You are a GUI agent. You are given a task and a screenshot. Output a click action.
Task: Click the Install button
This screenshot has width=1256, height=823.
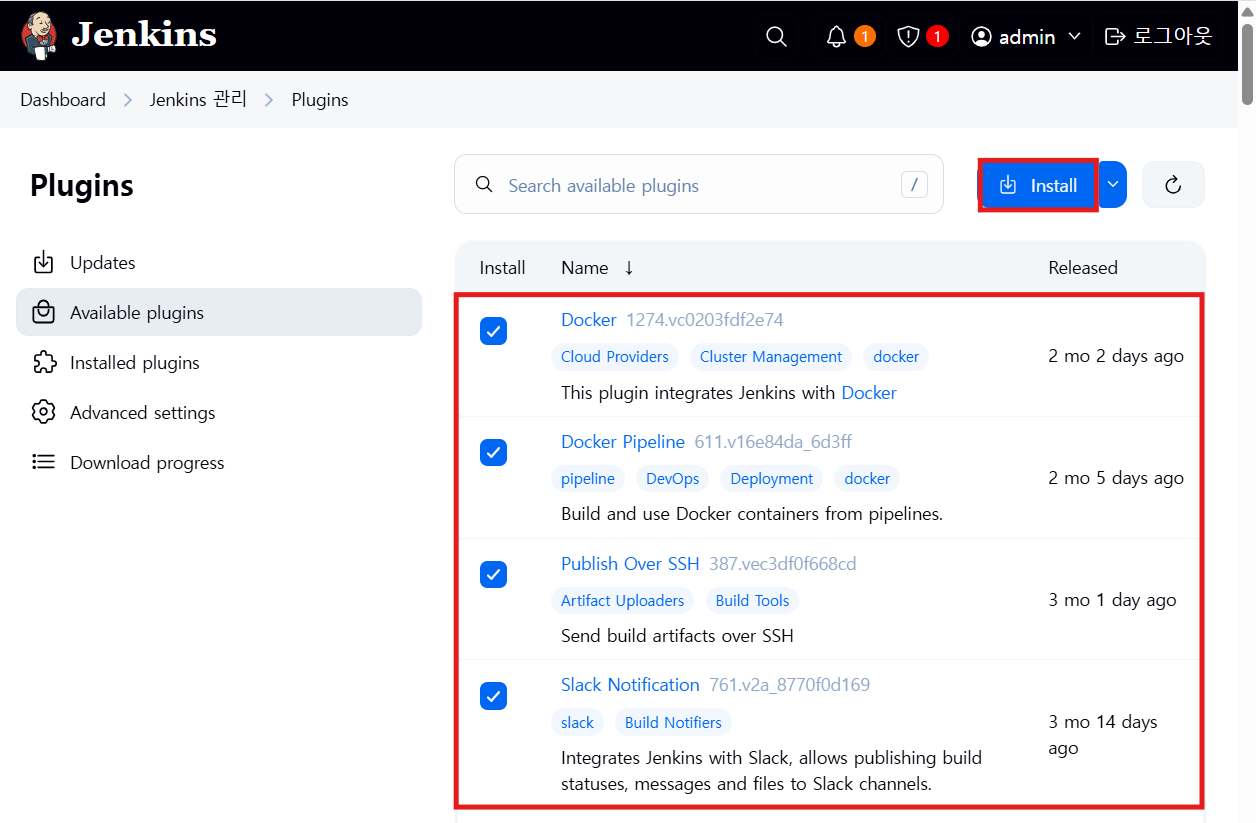pos(1038,185)
